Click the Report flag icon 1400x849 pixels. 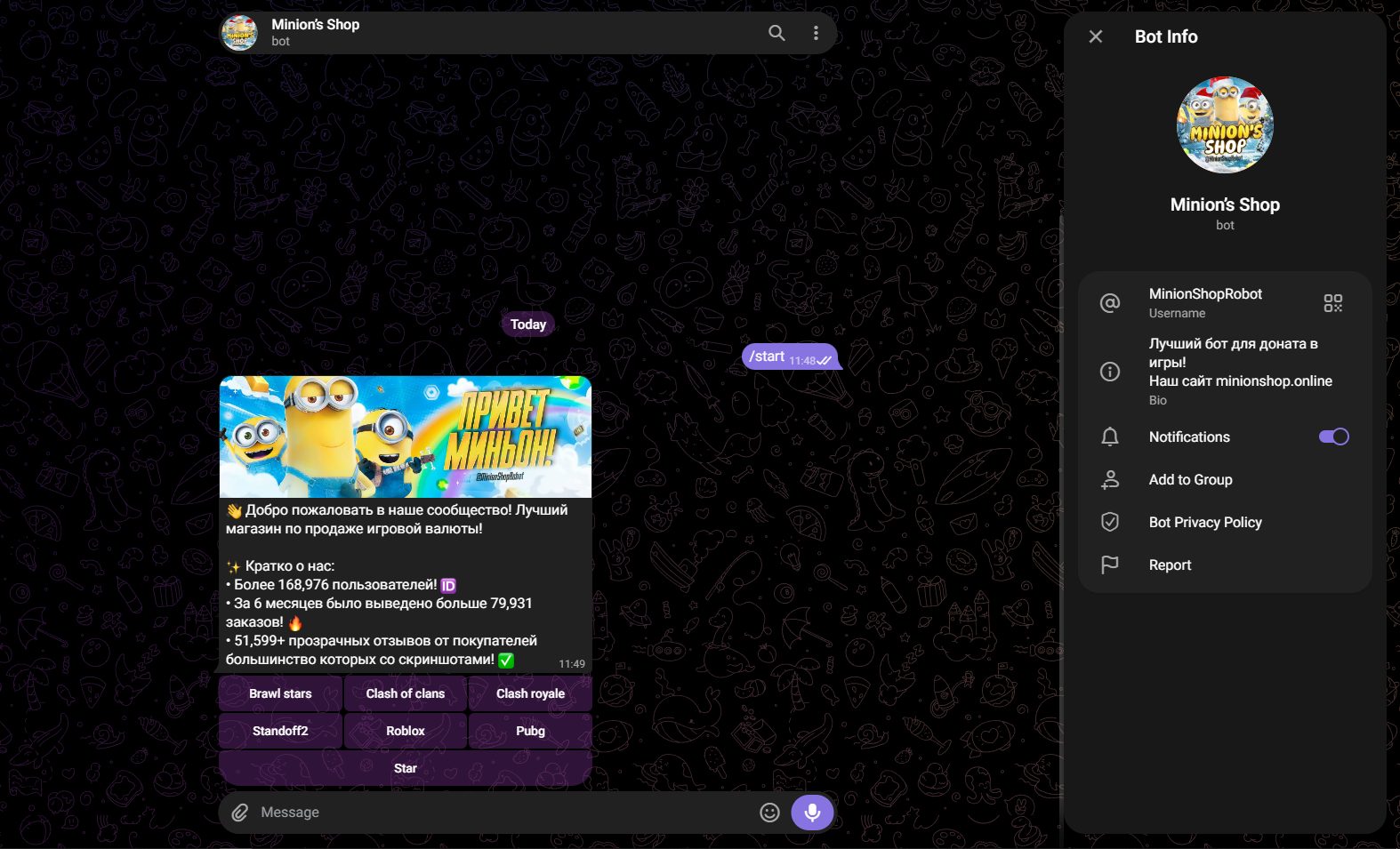click(1110, 565)
